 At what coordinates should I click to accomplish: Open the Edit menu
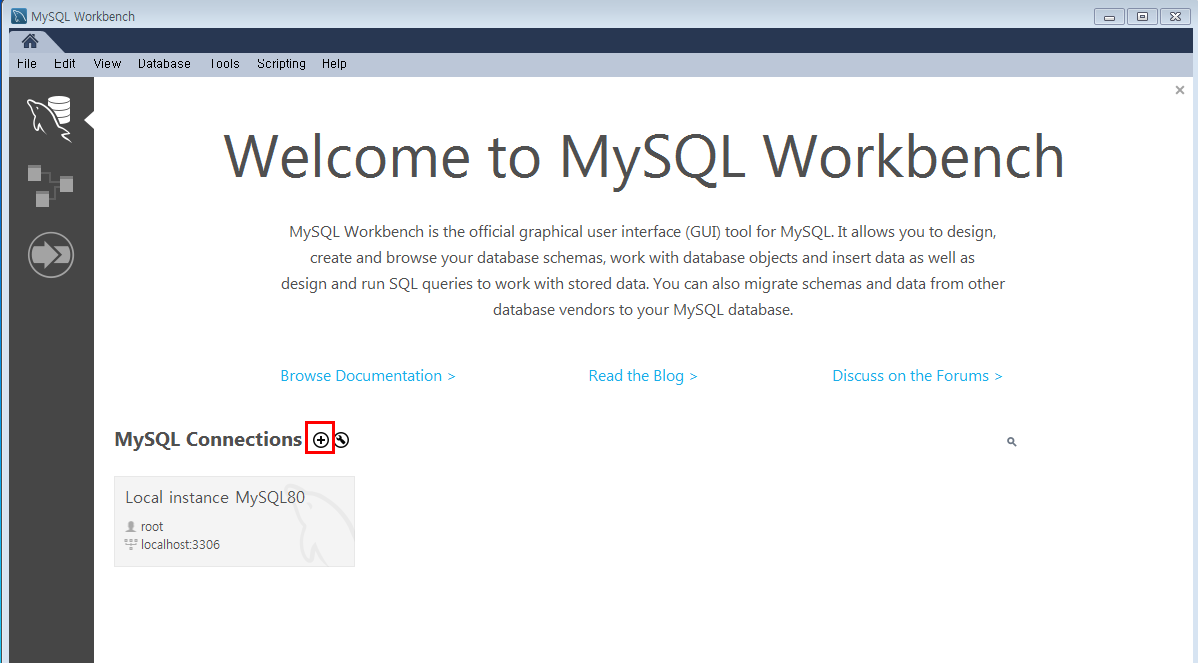64,63
